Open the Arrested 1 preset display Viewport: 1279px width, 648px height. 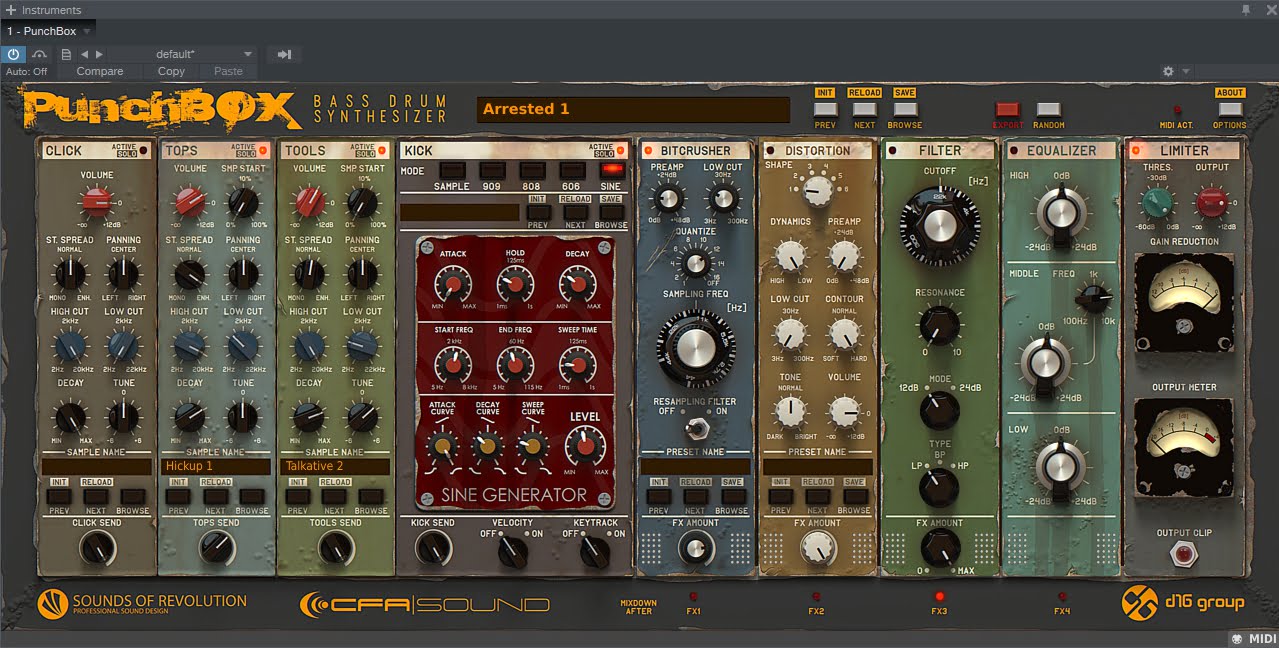(633, 109)
